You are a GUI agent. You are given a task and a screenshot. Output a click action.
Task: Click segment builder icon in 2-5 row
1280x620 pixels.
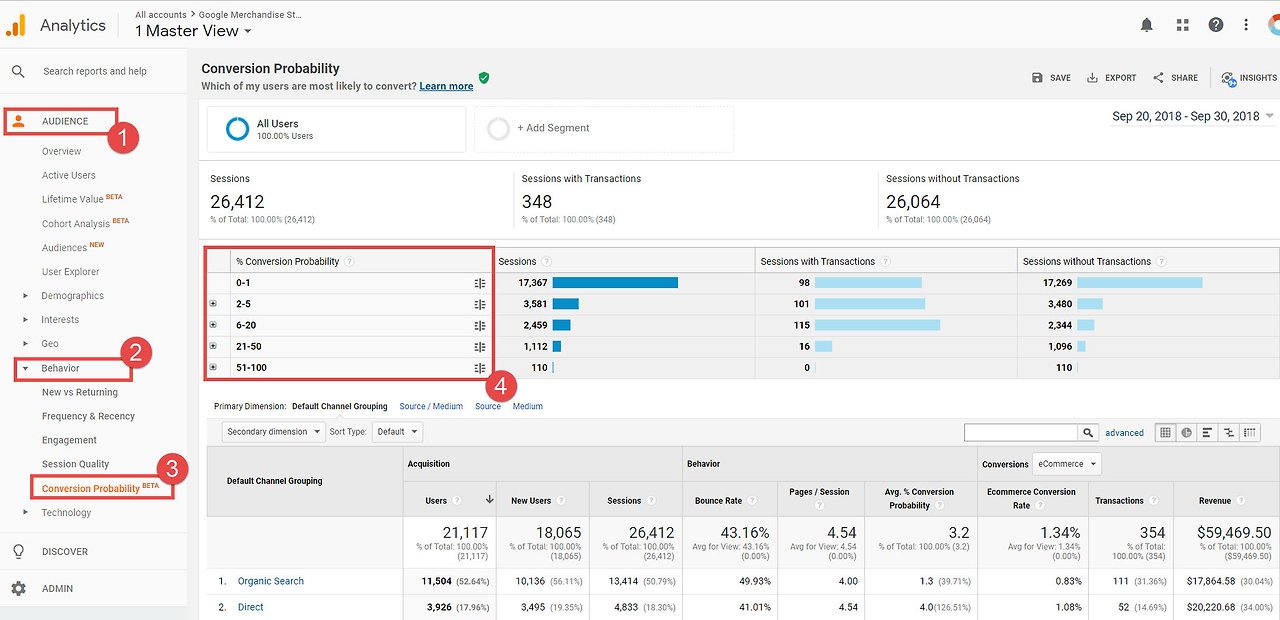click(x=480, y=304)
